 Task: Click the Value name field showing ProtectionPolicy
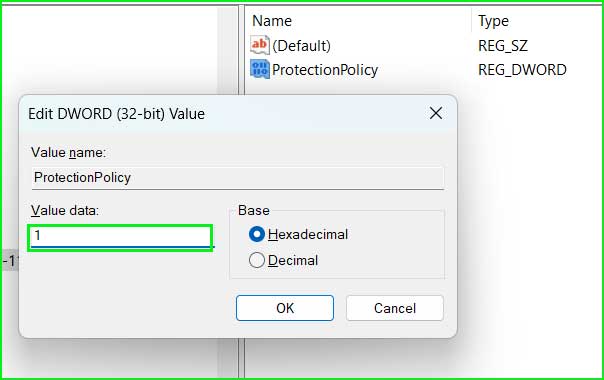coord(238,178)
